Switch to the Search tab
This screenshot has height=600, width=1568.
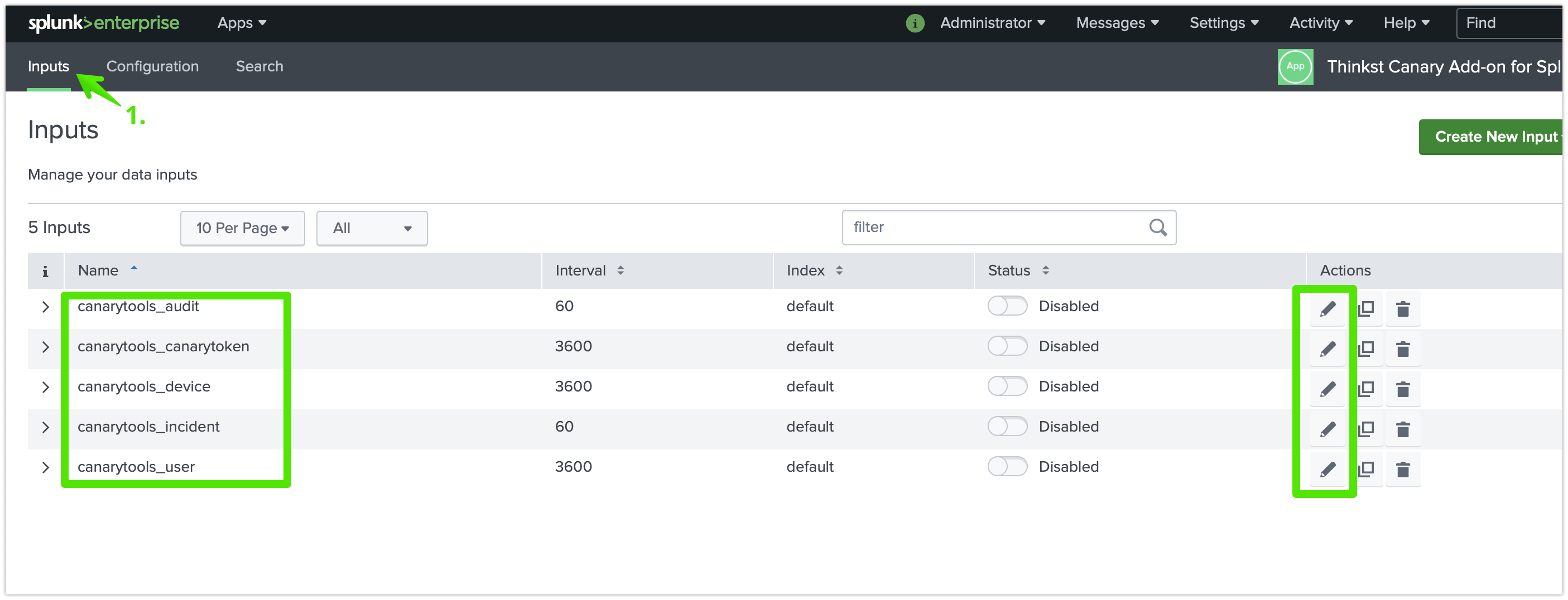259,66
